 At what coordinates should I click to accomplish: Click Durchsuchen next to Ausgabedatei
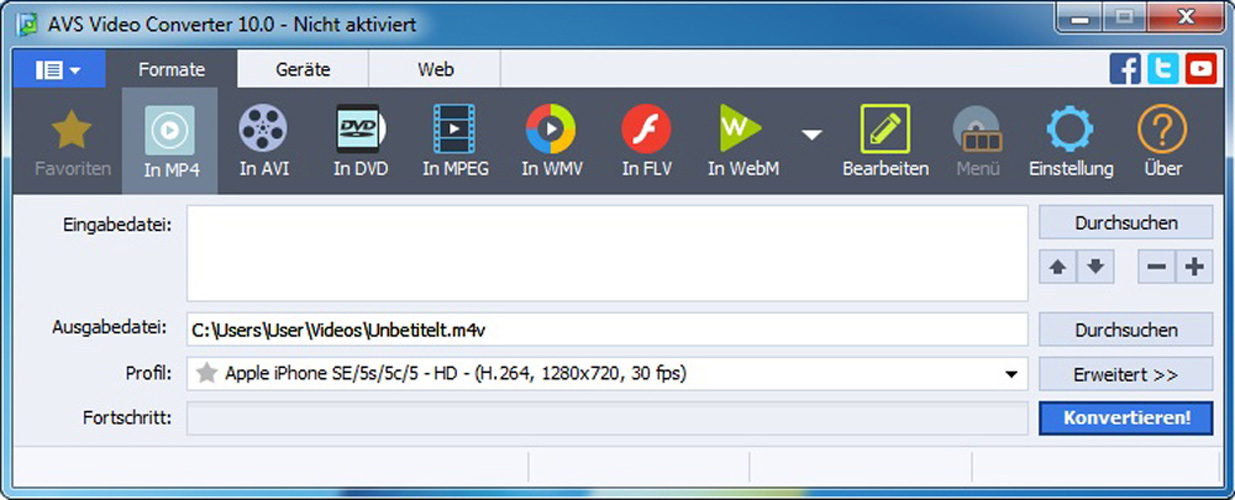(1126, 330)
